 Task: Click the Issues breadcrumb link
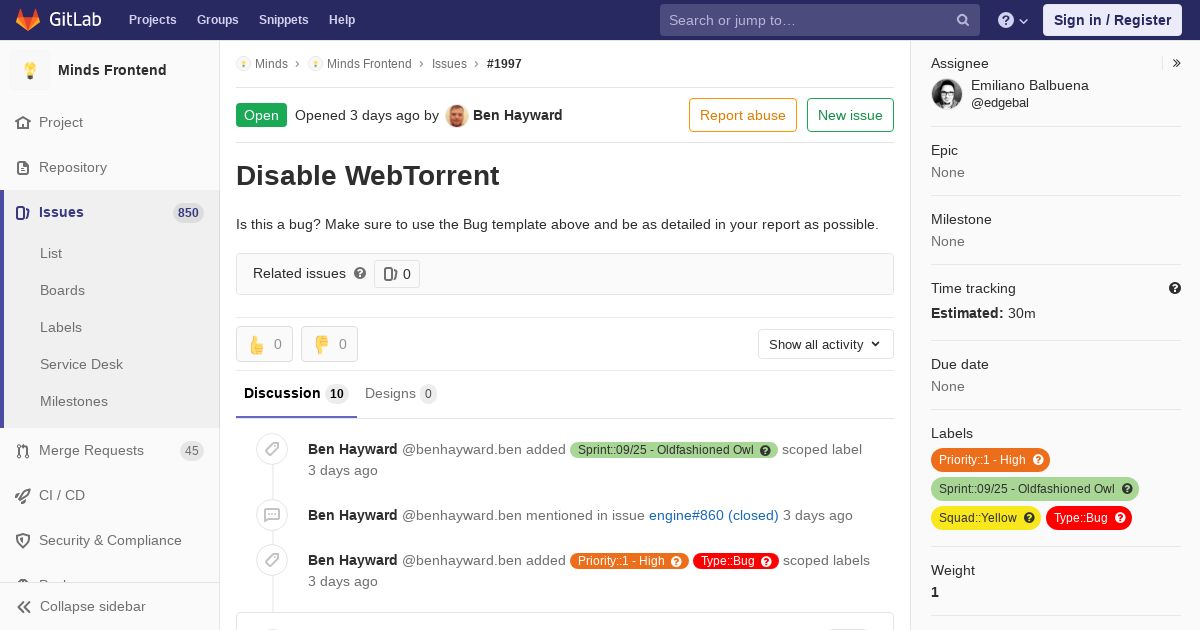[x=449, y=63]
